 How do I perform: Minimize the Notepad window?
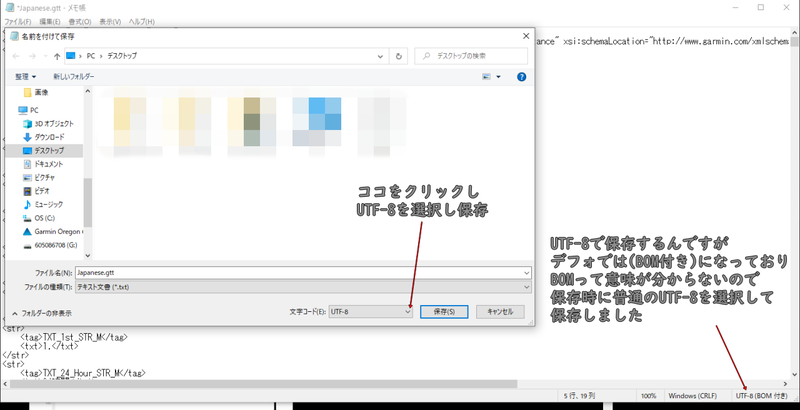tap(736, 7)
